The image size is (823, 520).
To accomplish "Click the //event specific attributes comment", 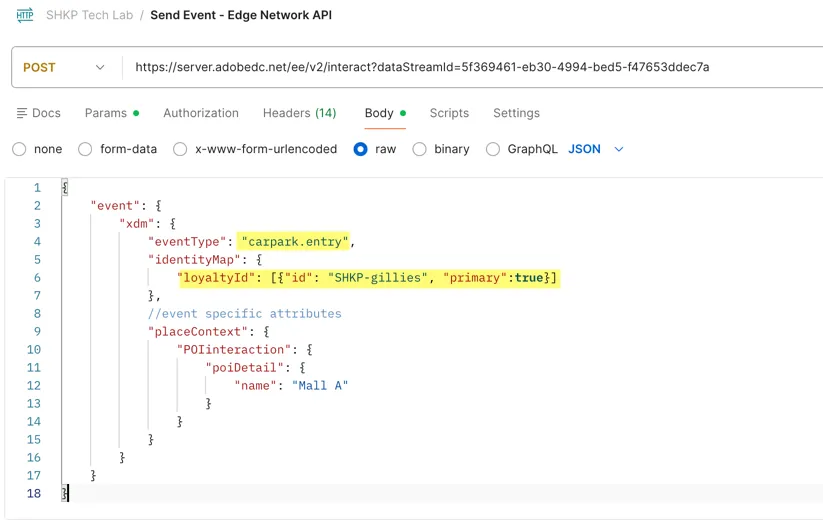I will point(245,314).
